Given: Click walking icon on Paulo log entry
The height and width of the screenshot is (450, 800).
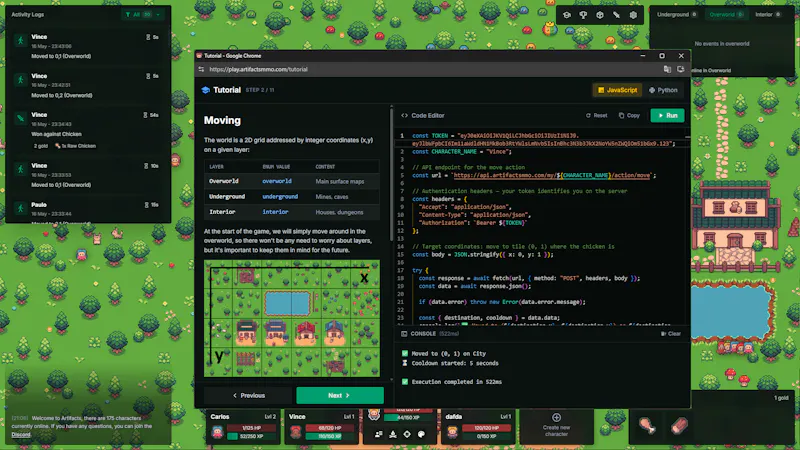Looking at the screenshot, I should [x=20, y=208].
